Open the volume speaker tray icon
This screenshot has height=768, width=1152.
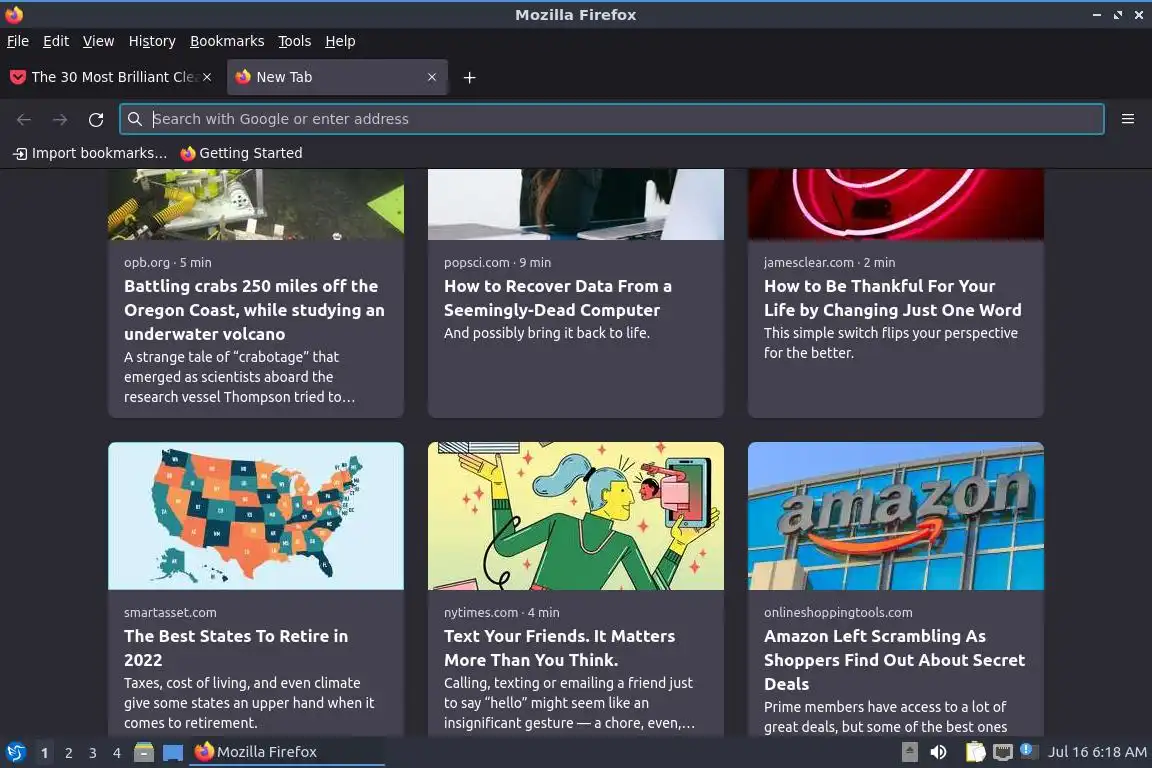point(938,752)
